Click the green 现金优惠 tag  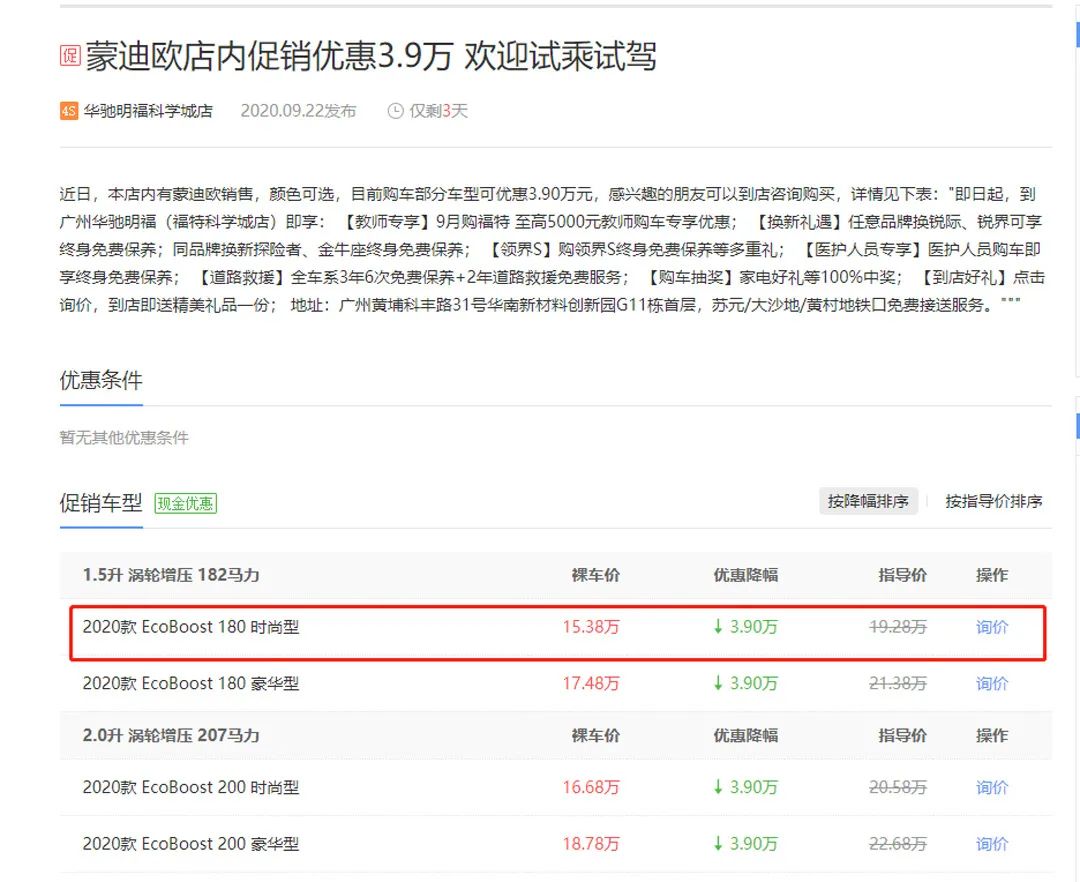pos(184,505)
